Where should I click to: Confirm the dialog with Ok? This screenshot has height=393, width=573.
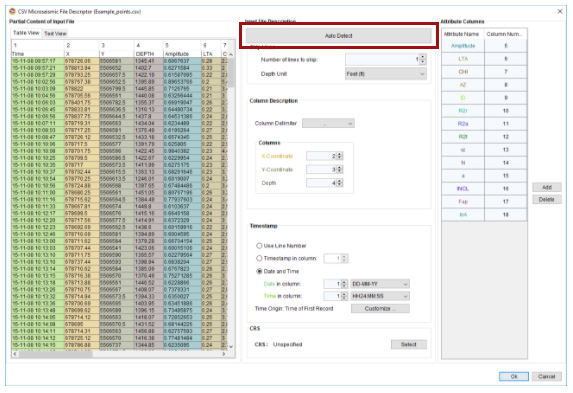click(x=514, y=377)
